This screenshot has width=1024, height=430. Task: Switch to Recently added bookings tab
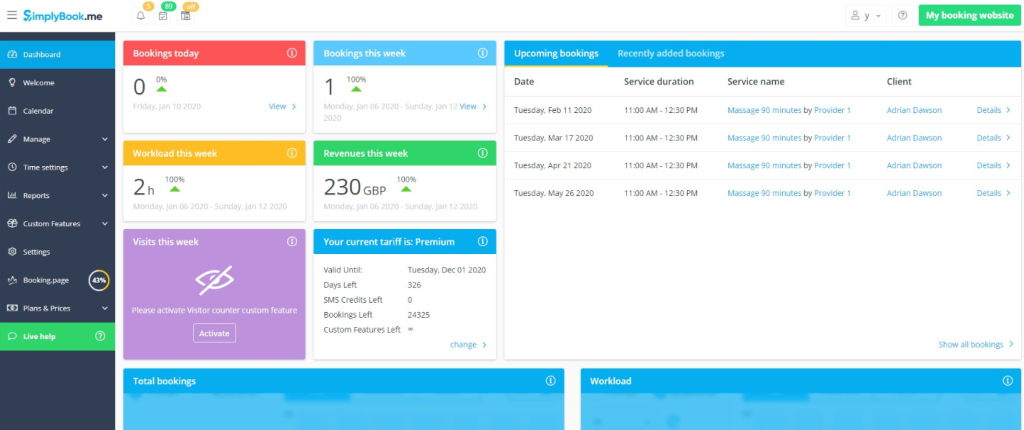pos(671,54)
